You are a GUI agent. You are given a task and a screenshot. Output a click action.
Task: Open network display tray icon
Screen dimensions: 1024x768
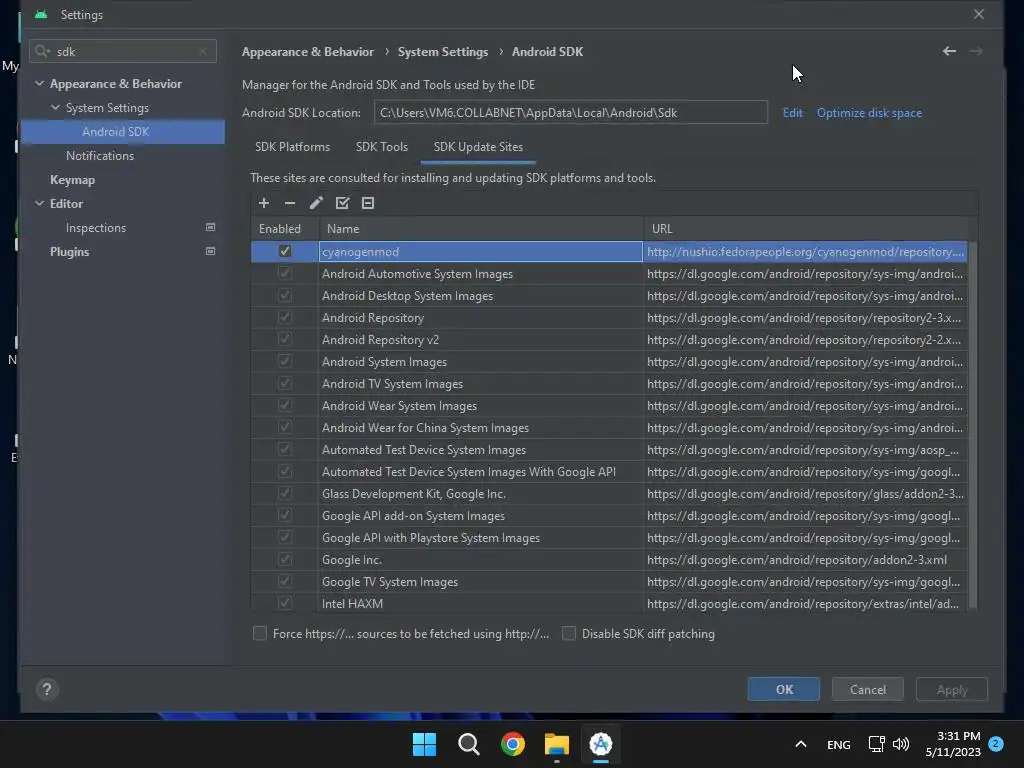[x=876, y=744]
